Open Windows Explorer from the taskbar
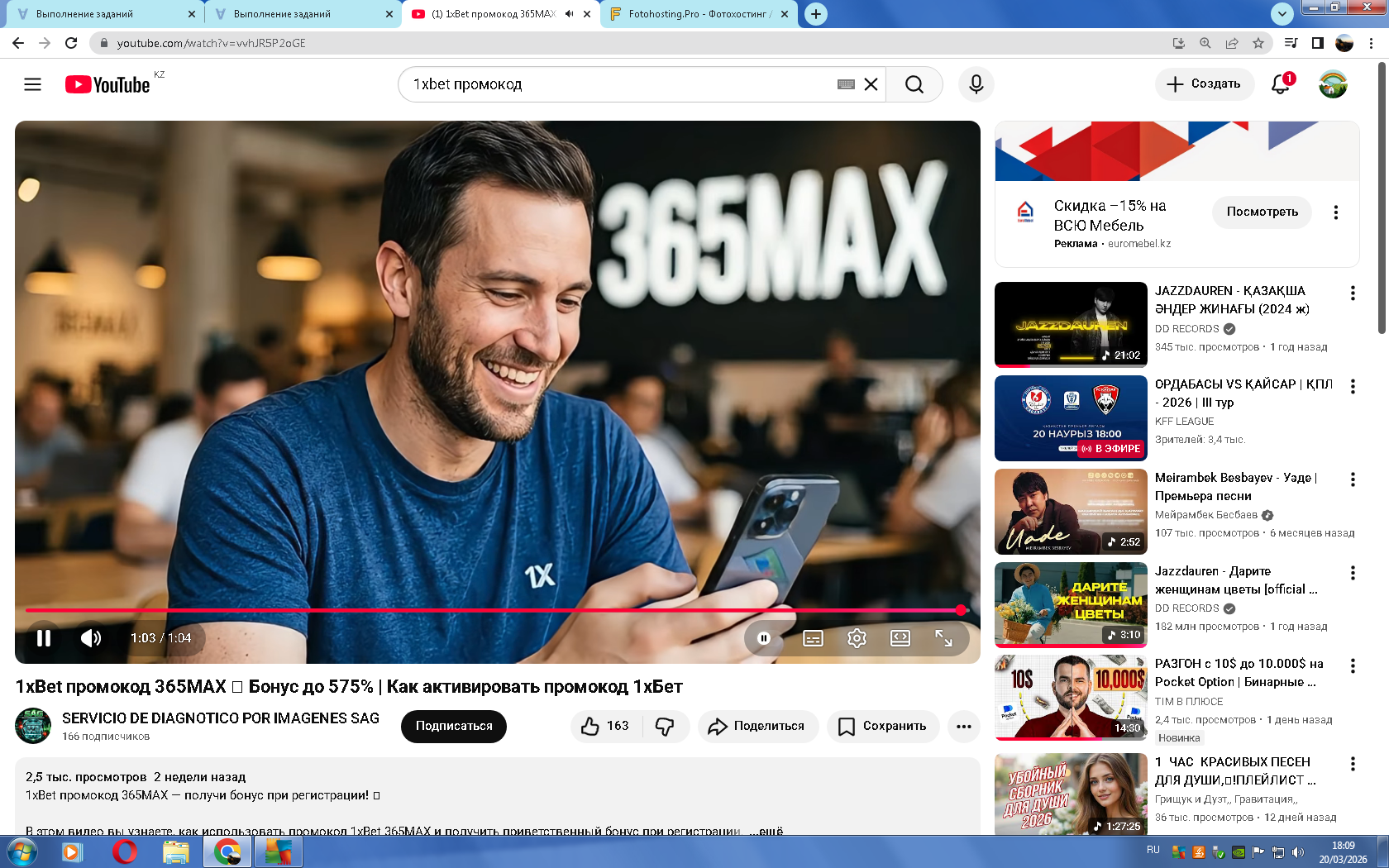 tap(176, 851)
